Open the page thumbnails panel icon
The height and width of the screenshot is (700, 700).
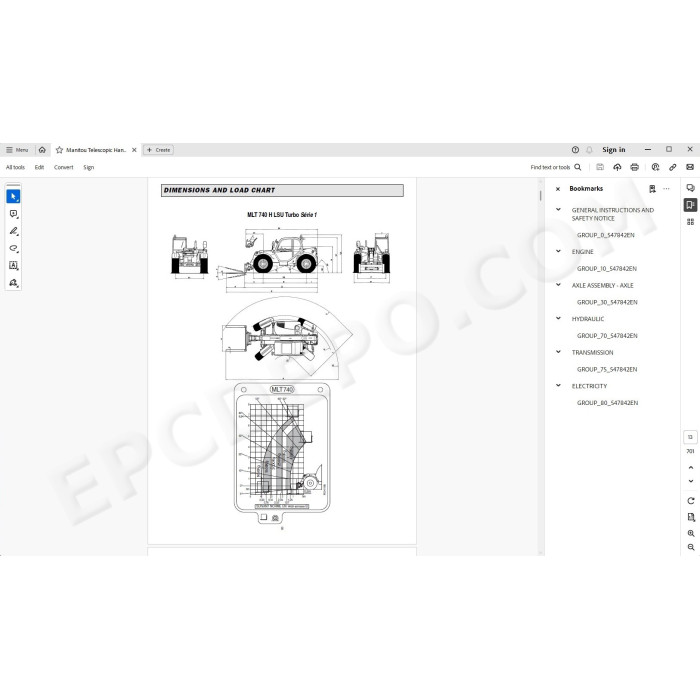tap(690, 222)
